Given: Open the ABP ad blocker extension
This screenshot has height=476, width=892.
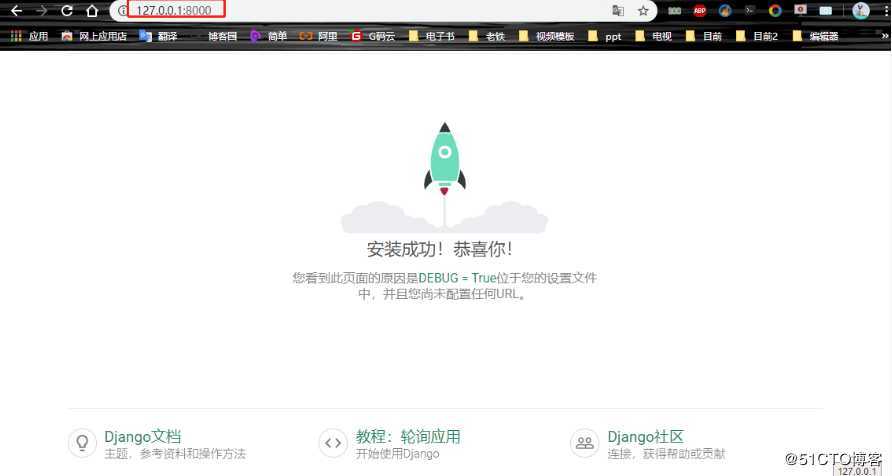Looking at the screenshot, I should tap(700, 10).
